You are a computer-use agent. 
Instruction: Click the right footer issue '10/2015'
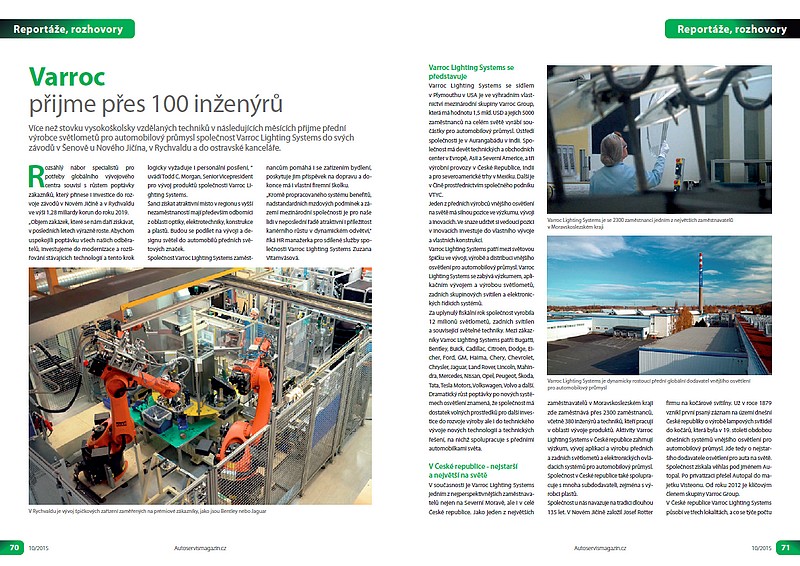tap(761, 548)
